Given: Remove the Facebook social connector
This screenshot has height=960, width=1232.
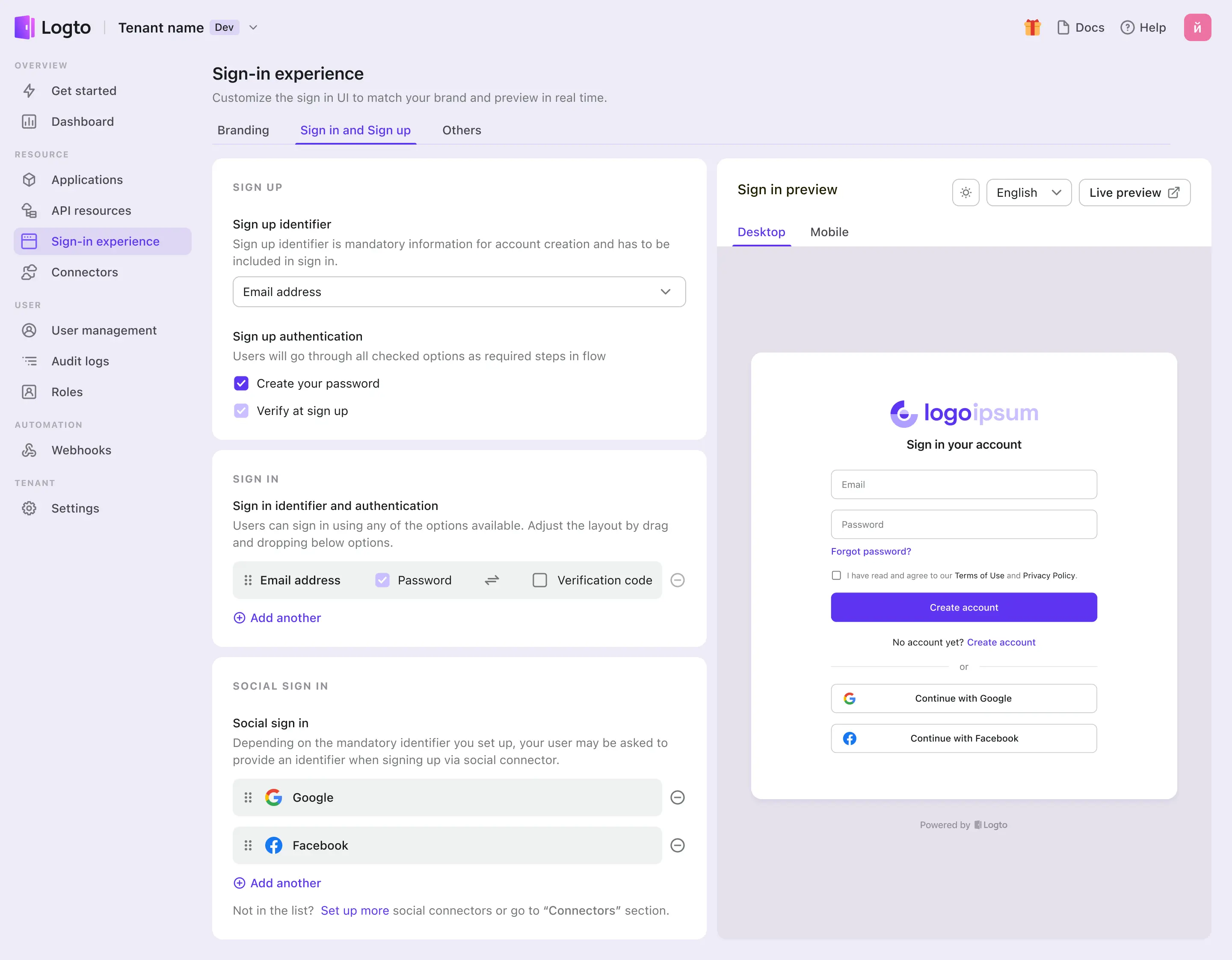Looking at the screenshot, I should [678, 845].
